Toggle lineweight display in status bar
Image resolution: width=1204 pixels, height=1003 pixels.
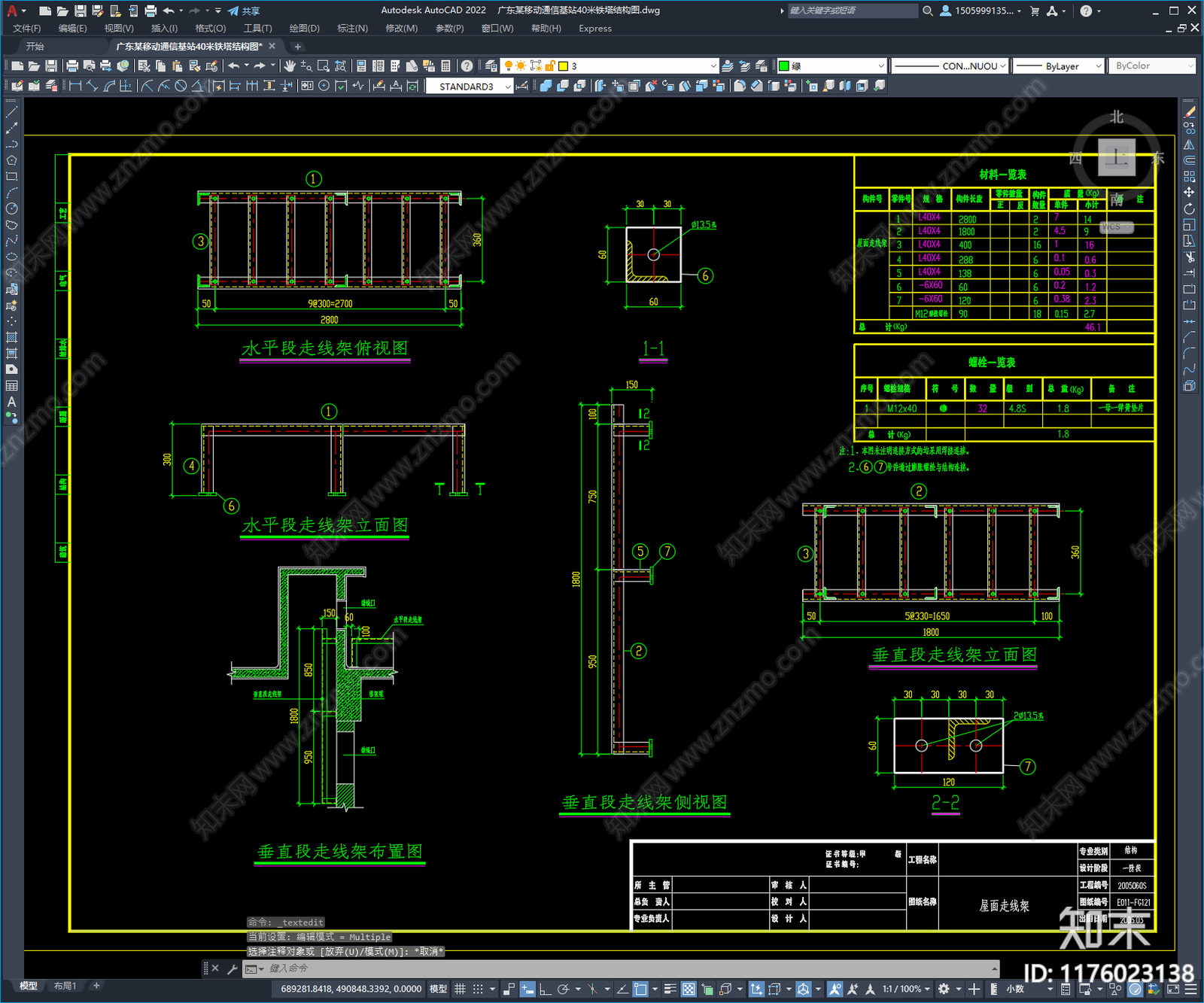(670, 989)
